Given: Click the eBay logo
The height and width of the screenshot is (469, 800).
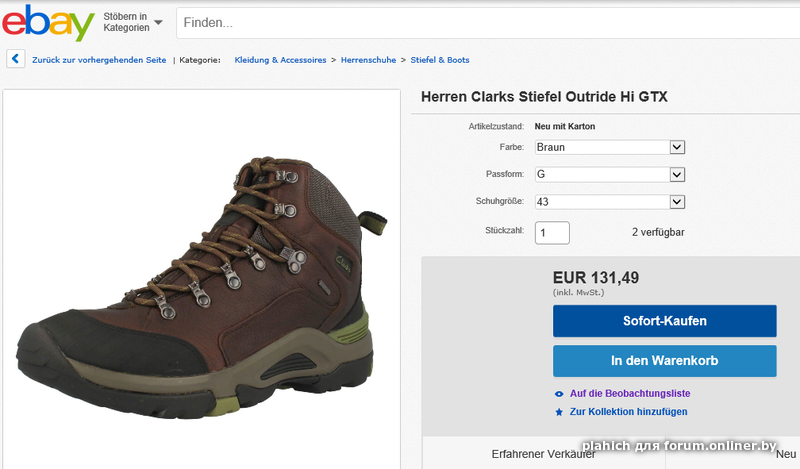Looking at the screenshot, I should click(47, 23).
